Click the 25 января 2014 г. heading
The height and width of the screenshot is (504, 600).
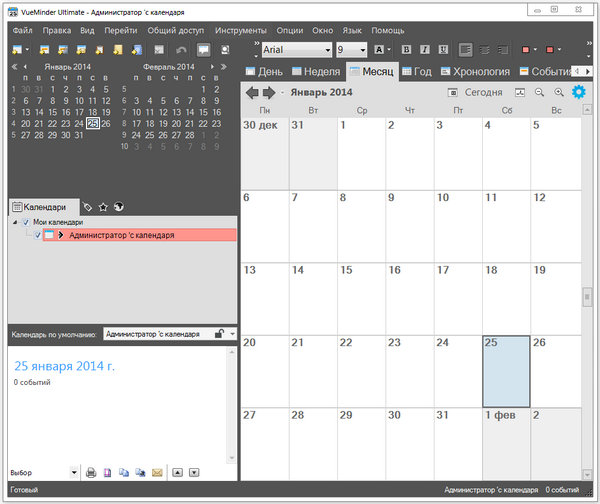(64, 366)
